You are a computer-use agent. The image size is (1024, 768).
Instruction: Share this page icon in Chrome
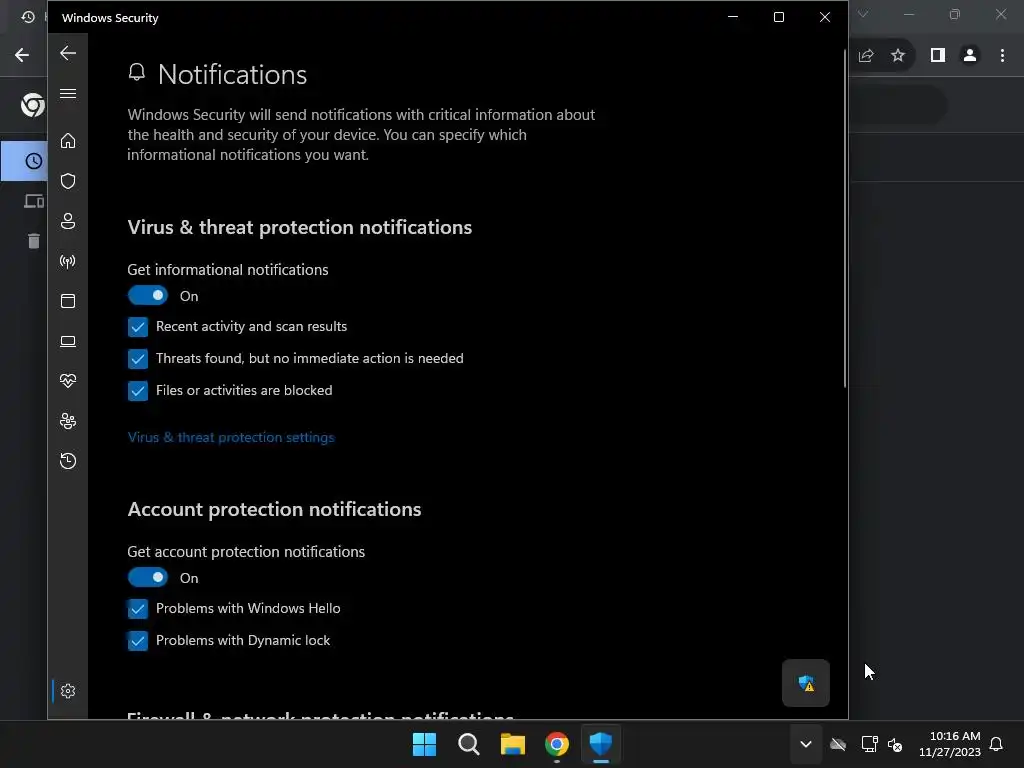click(866, 56)
